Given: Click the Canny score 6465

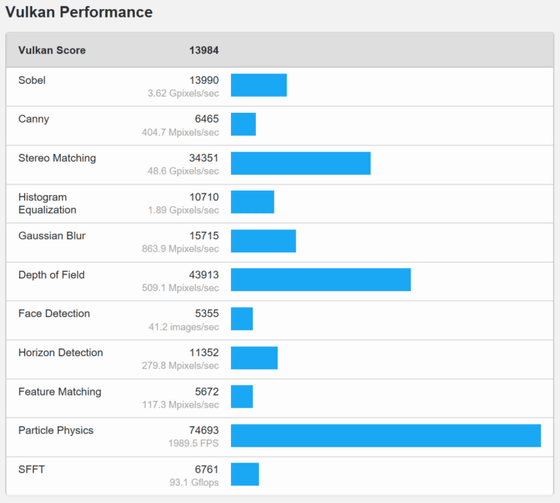Looking at the screenshot, I should pyautogui.click(x=207, y=119).
